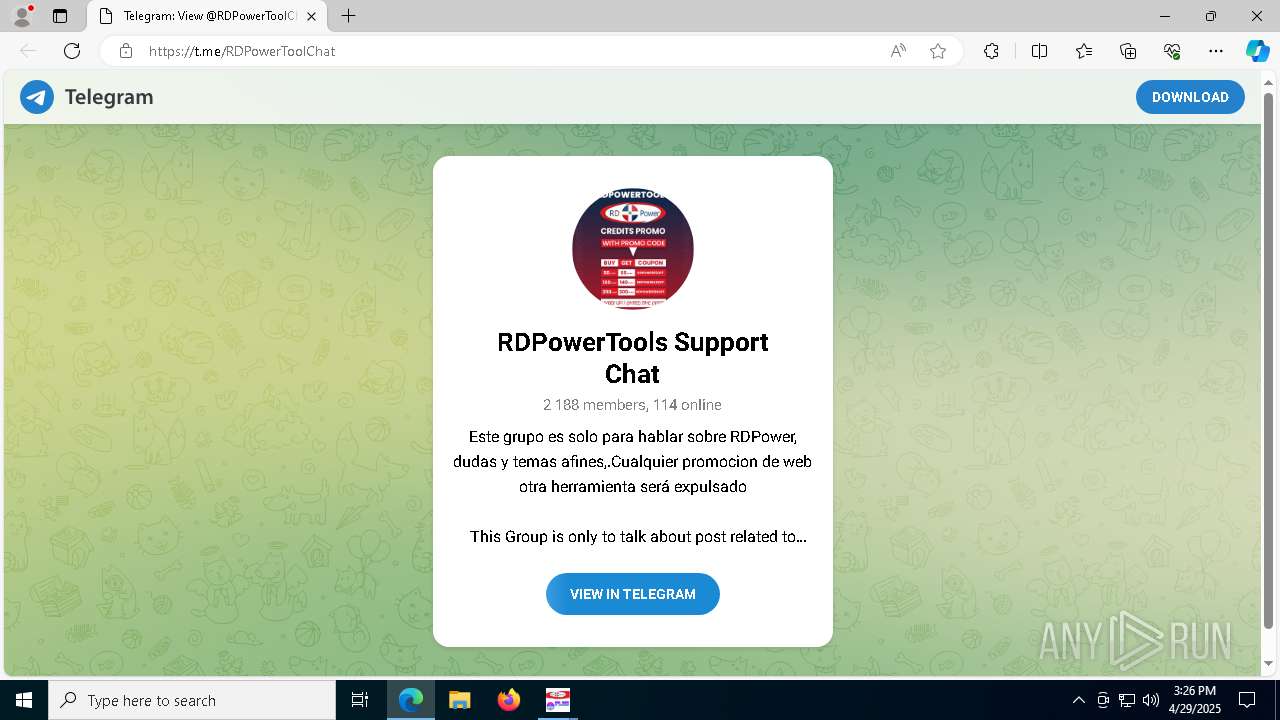View site information lock icon
The width and height of the screenshot is (1280, 720).
point(126,51)
